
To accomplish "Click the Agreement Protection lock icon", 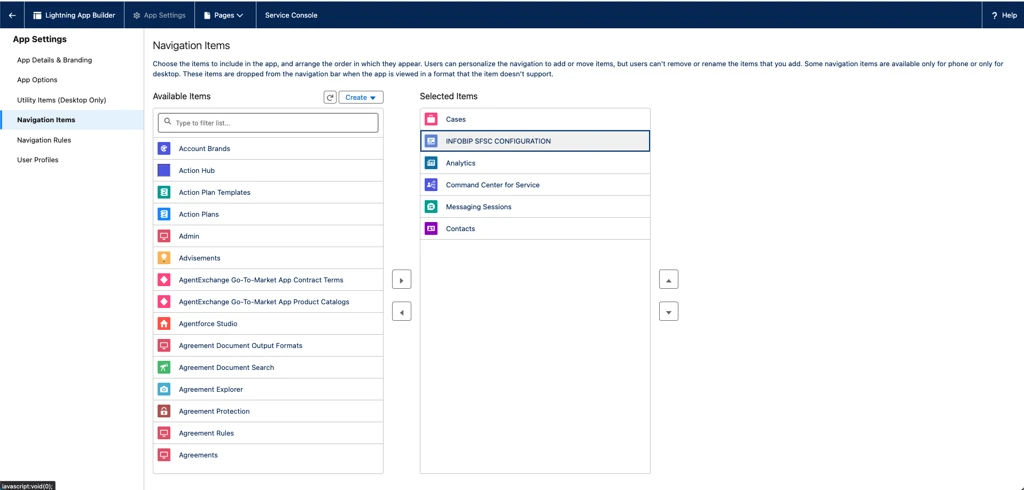I will click(164, 411).
